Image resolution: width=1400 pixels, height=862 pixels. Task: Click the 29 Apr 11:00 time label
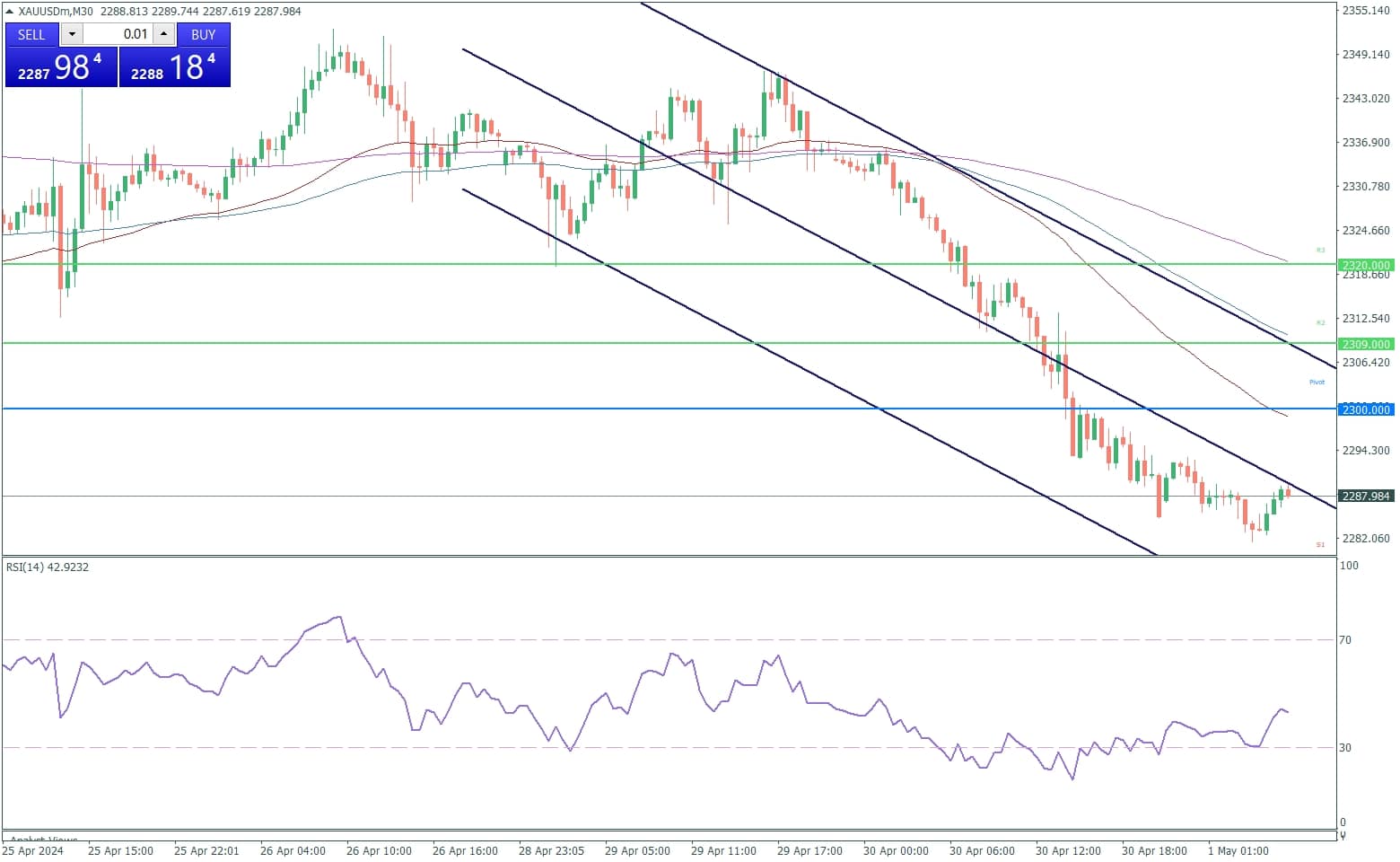coord(723,850)
